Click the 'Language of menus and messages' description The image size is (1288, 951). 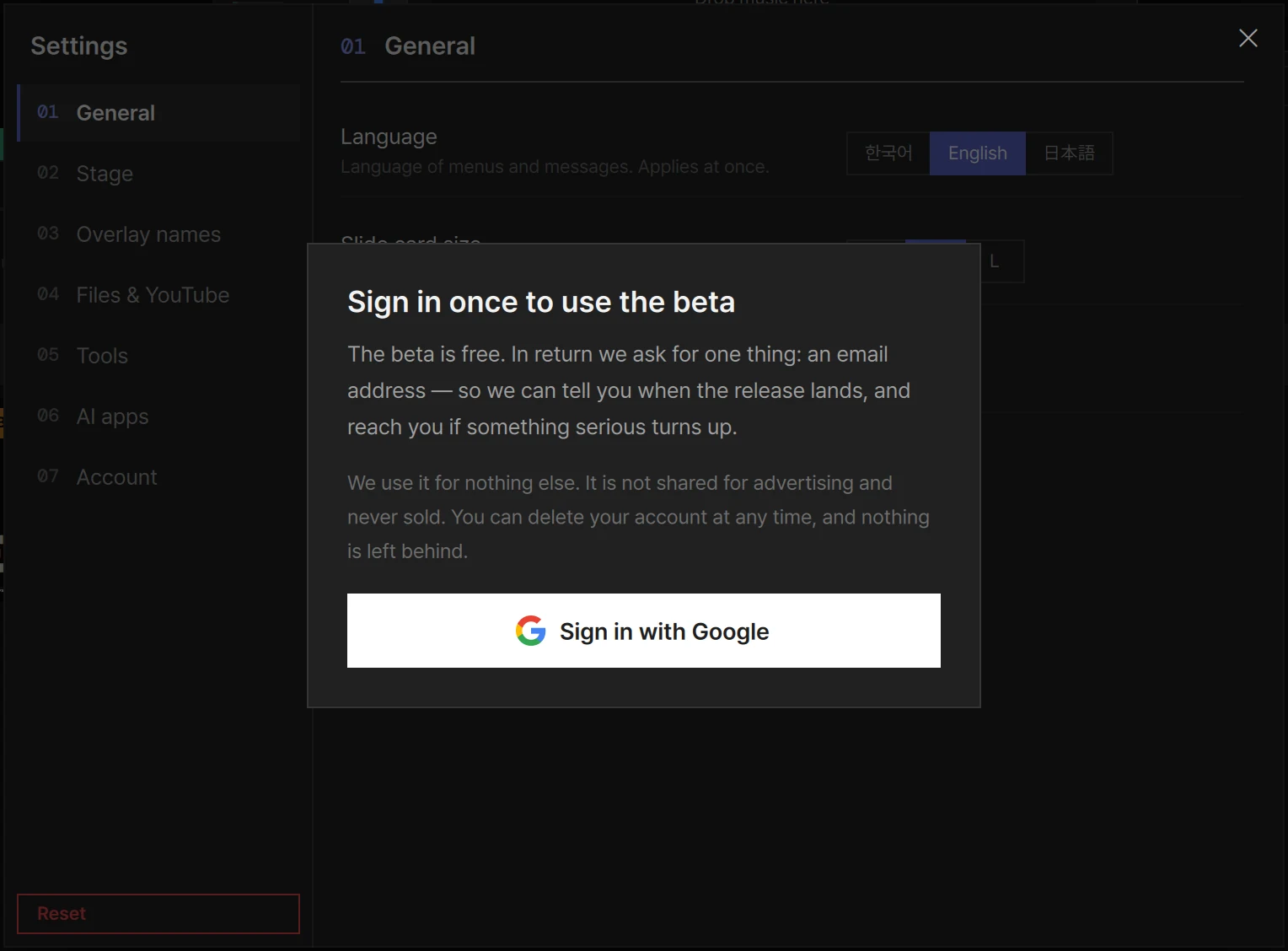tap(555, 167)
